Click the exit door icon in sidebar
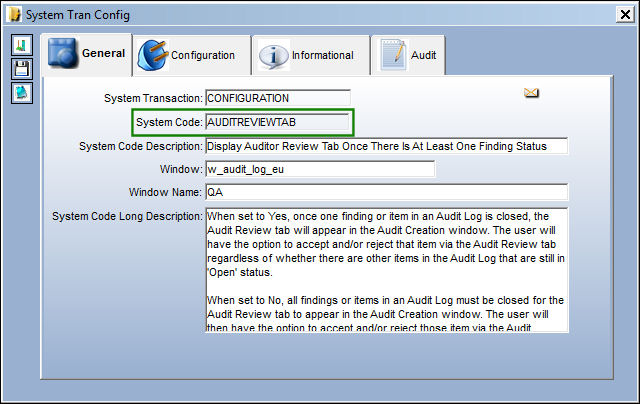The width and height of the screenshot is (640, 404). (22, 45)
